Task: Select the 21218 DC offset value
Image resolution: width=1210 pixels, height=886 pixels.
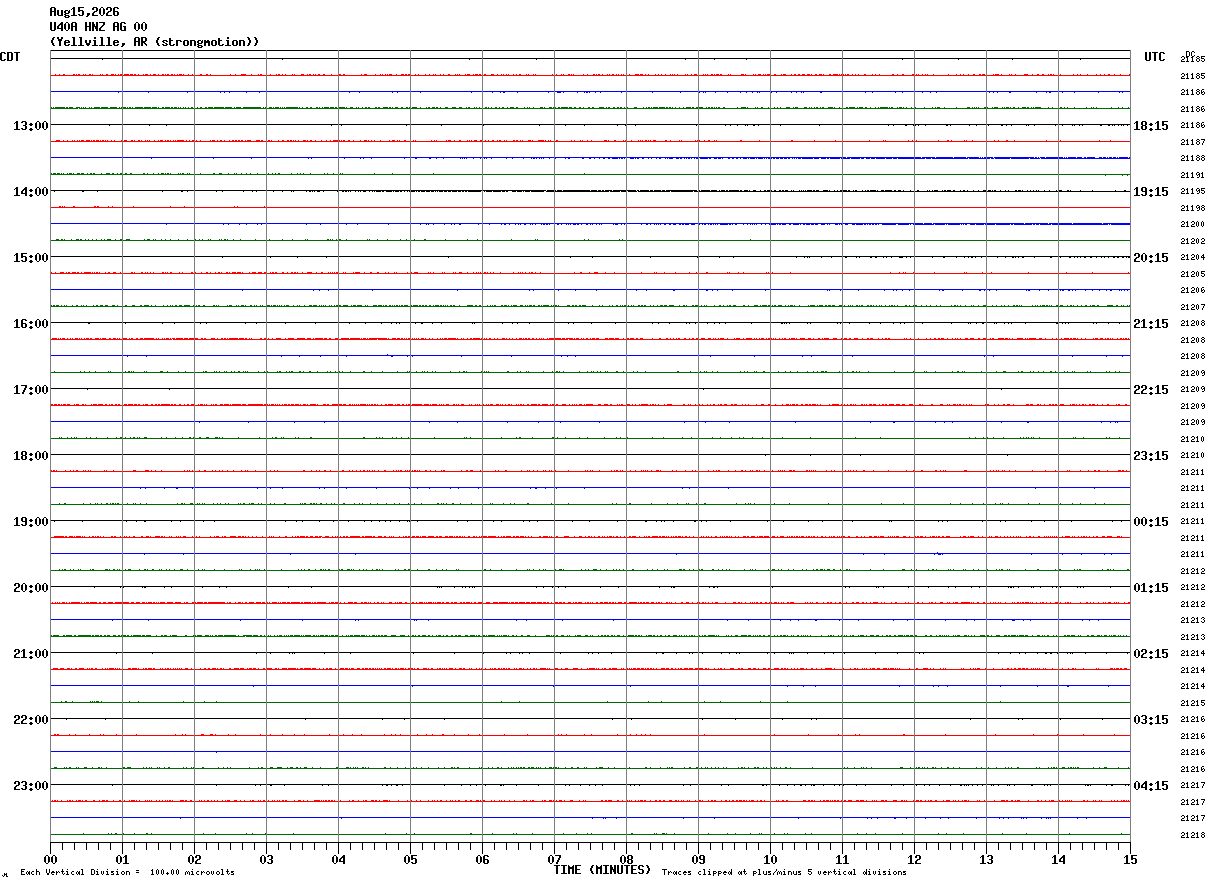Action: point(1192,835)
